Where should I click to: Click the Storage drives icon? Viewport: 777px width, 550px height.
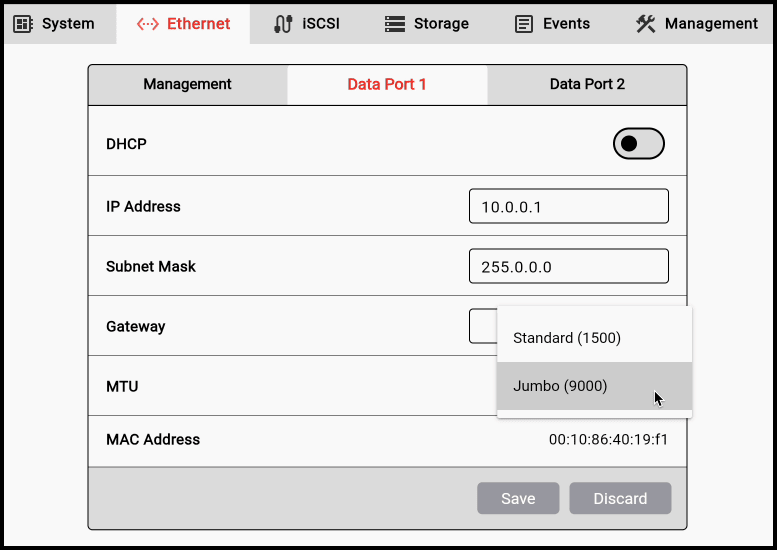click(x=395, y=24)
